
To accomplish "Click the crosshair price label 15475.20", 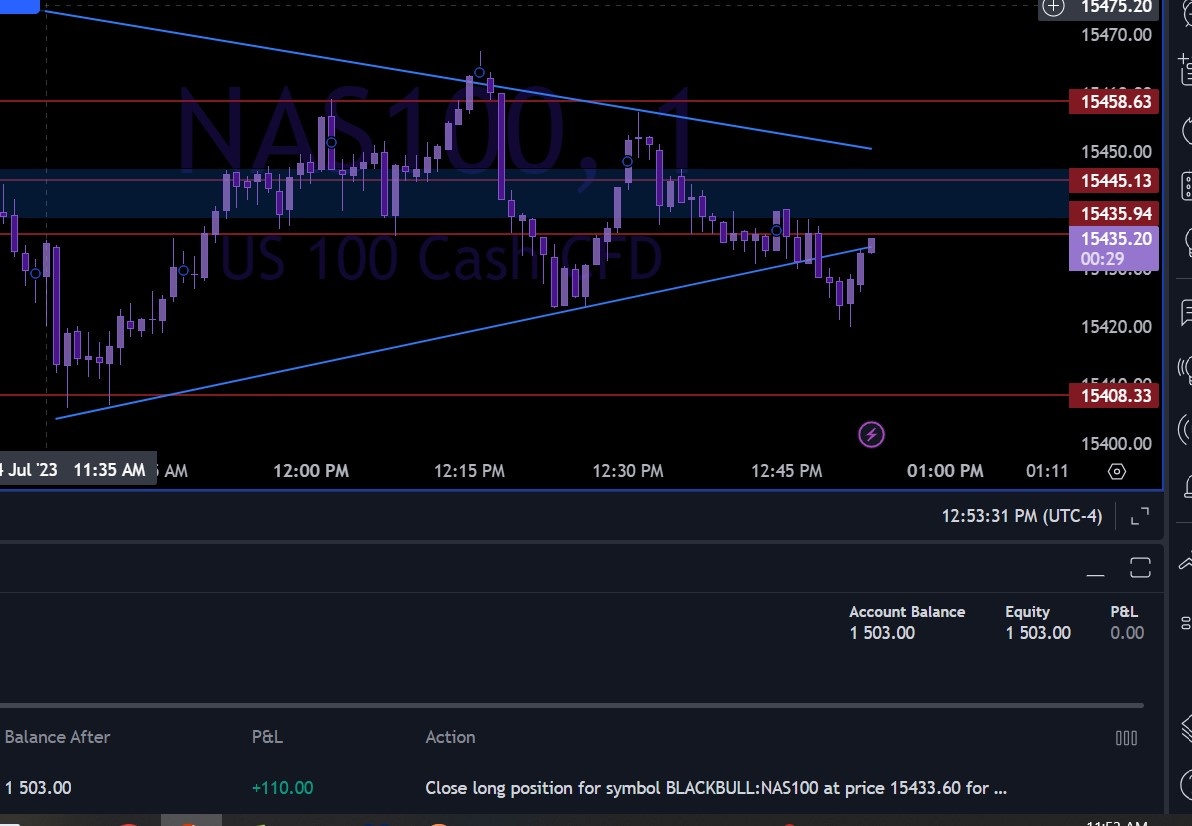I will coord(1115,8).
